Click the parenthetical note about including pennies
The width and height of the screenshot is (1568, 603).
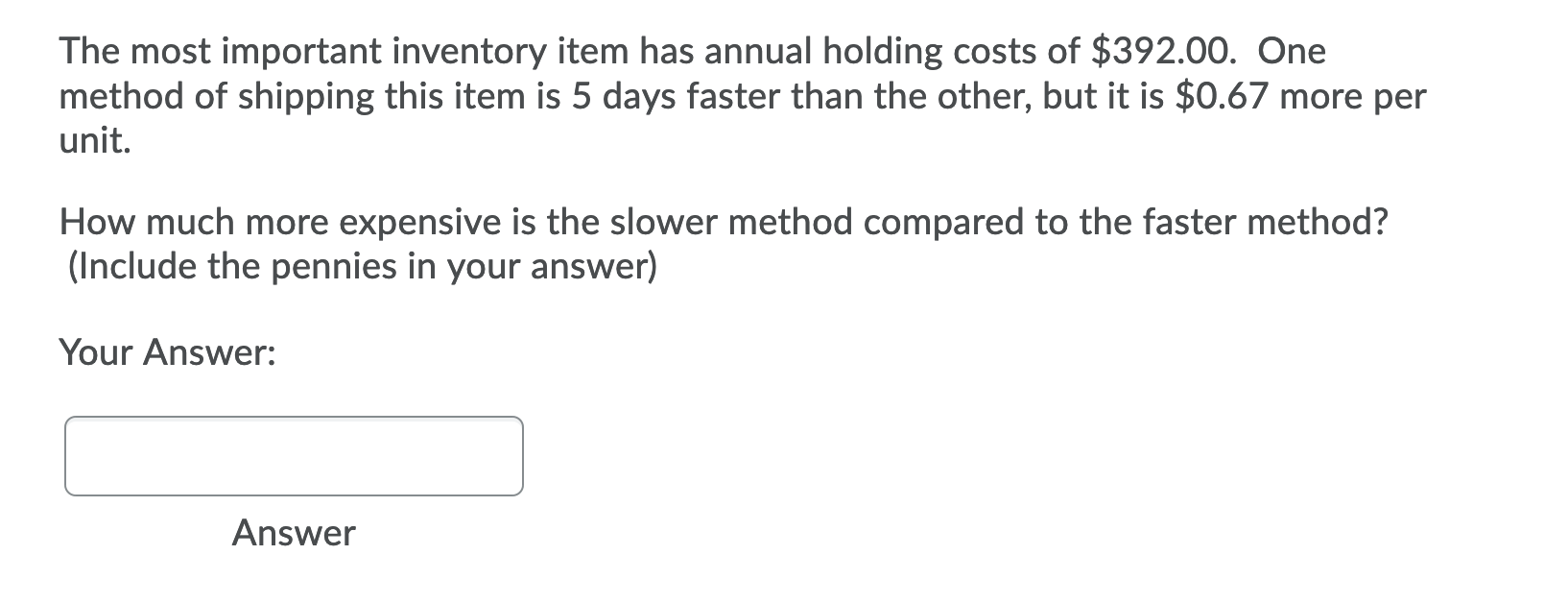tap(365, 267)
